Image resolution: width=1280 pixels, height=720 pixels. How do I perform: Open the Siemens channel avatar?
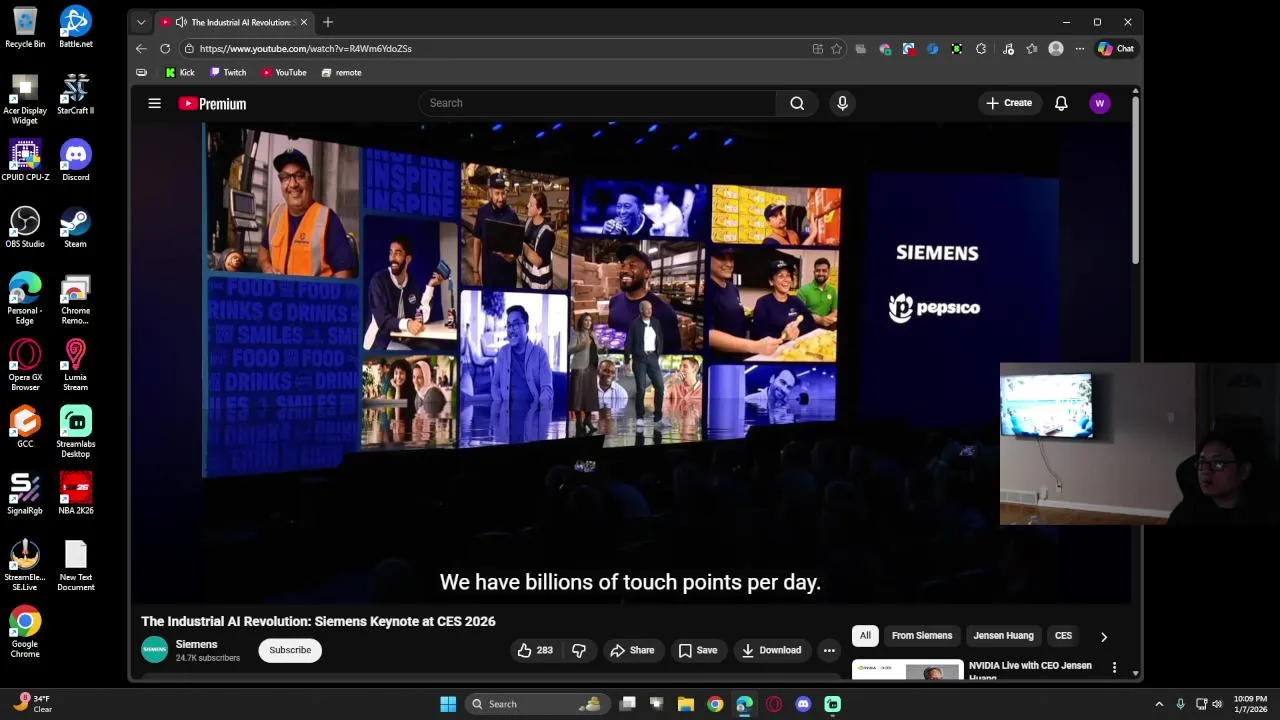[x=155, y=650]
